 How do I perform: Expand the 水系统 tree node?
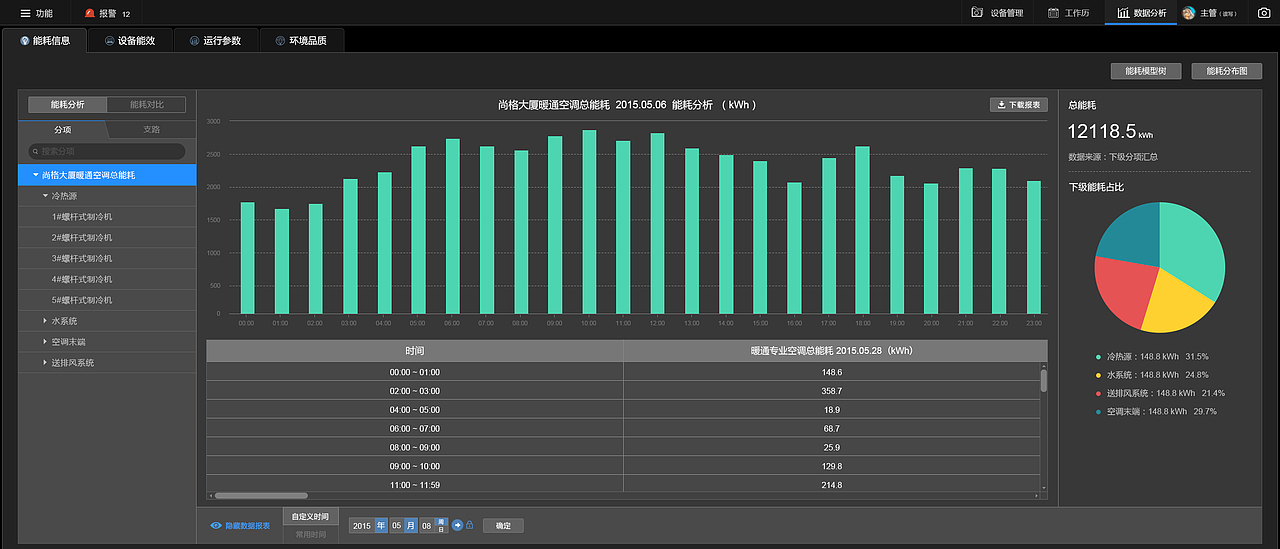point(45,321)
